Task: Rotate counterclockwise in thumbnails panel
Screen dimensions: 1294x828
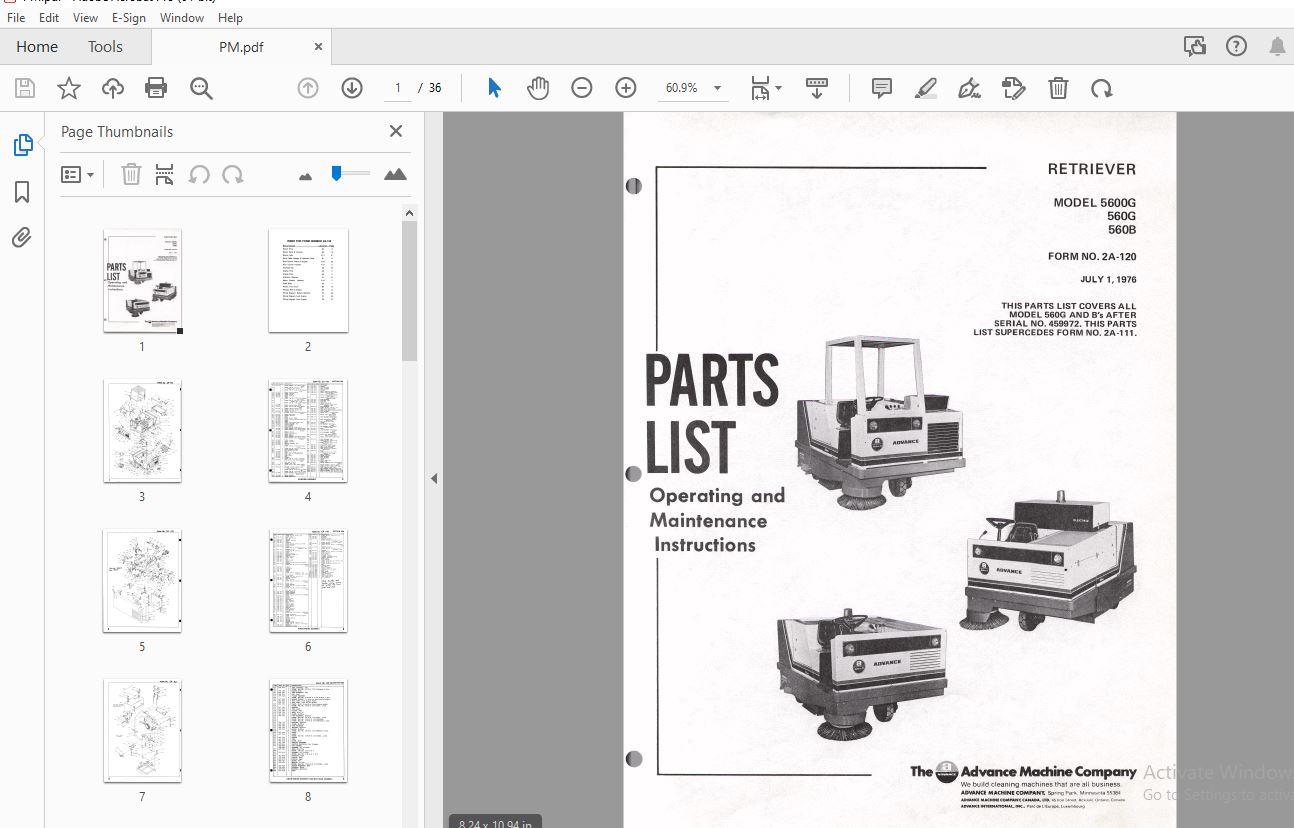Action: (x=199, y=174)
